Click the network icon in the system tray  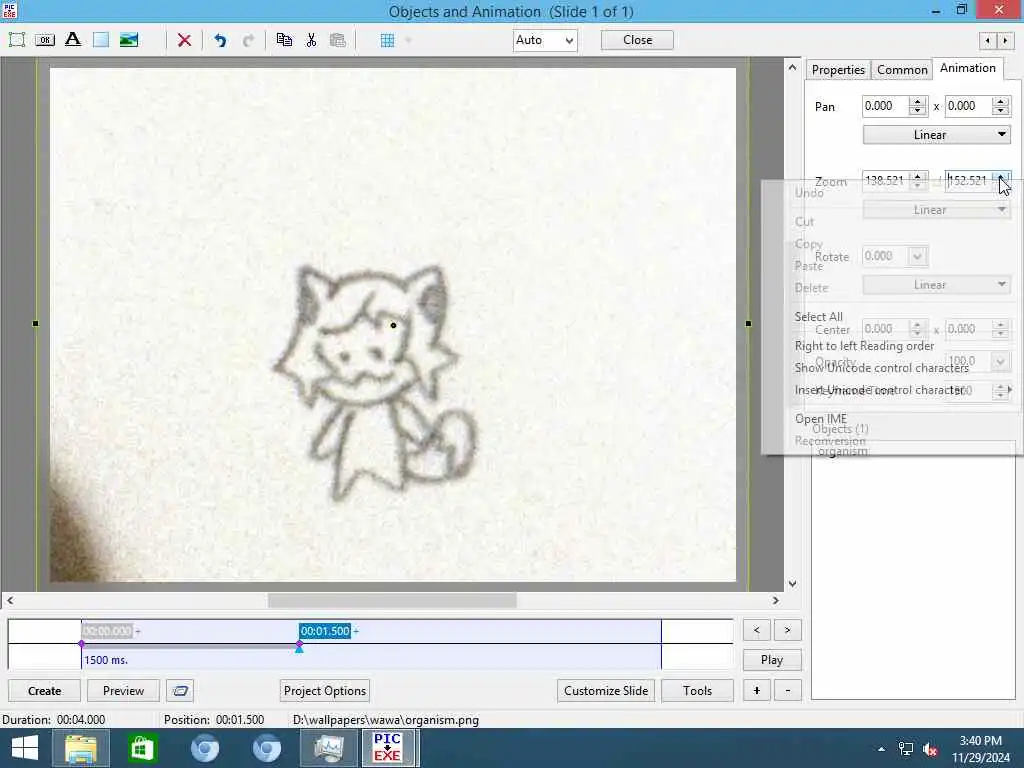[906, 748]
